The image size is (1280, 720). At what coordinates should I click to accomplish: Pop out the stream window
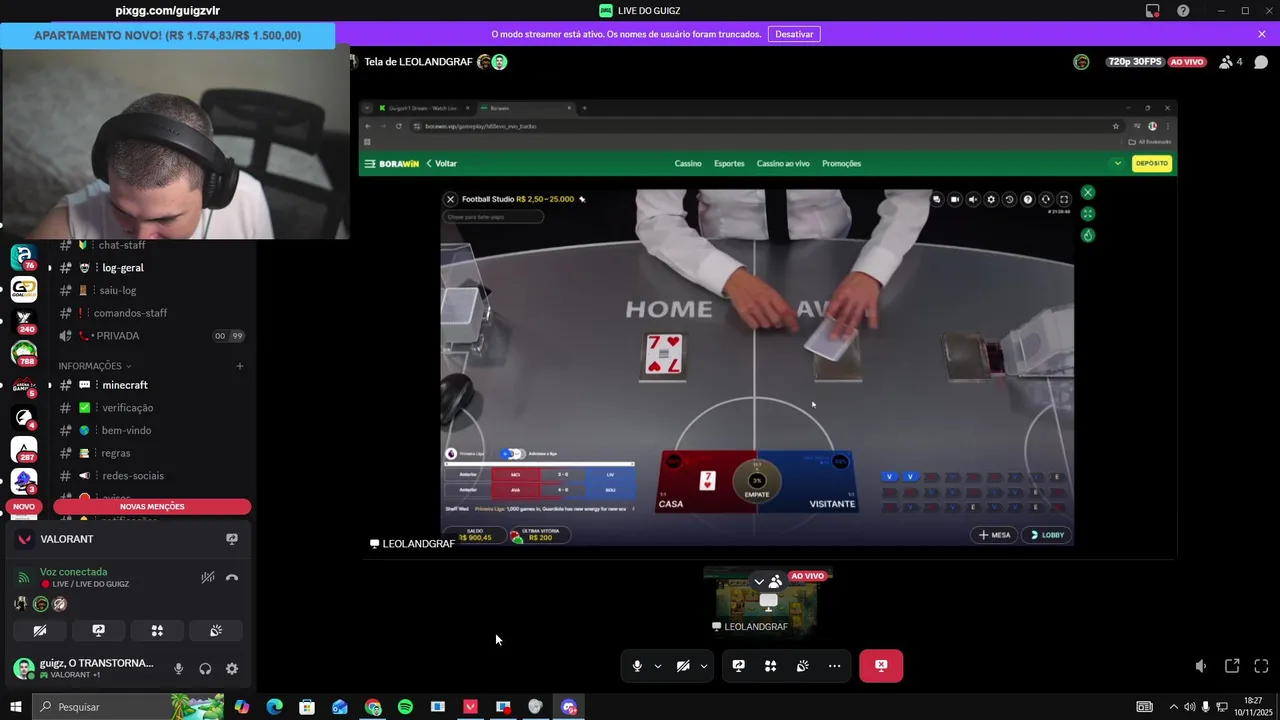coord(1232,666)
